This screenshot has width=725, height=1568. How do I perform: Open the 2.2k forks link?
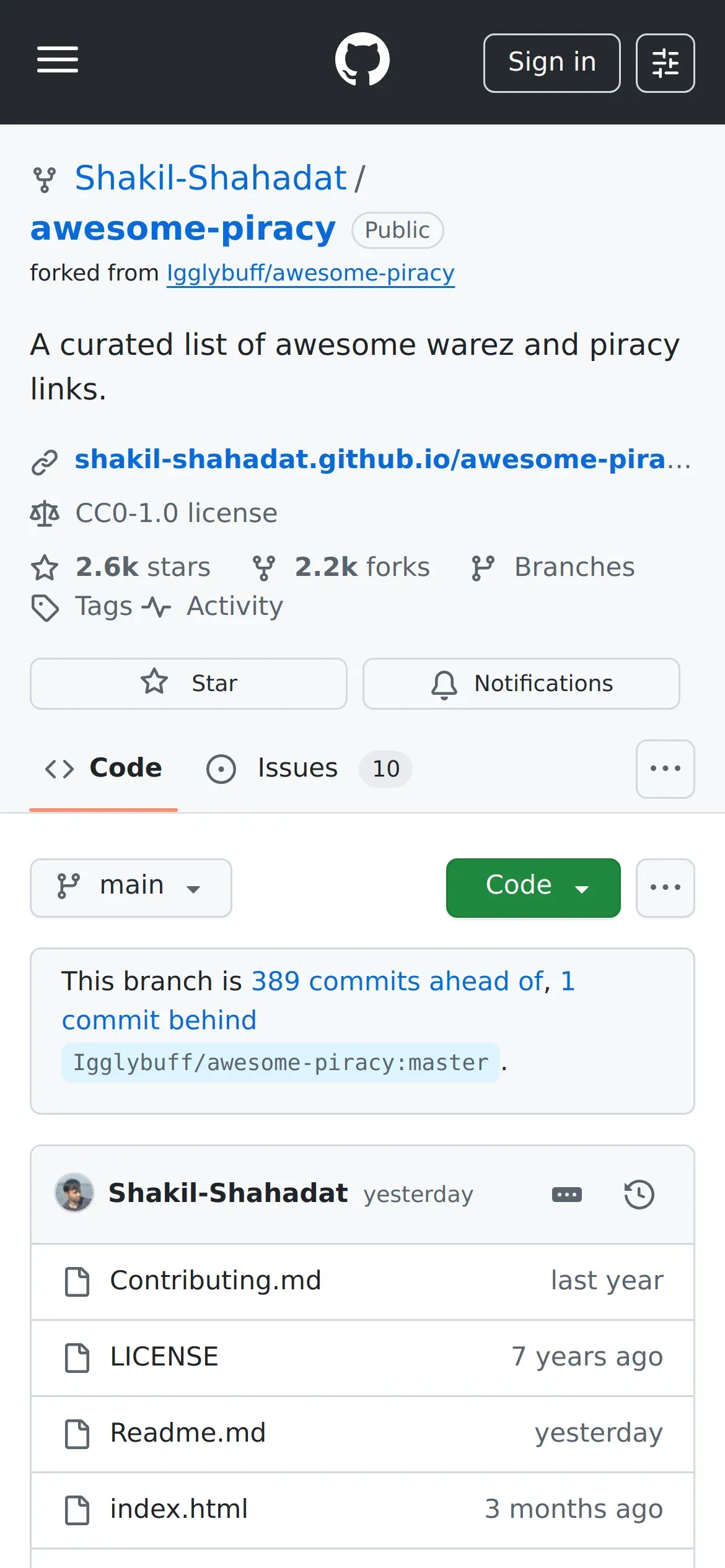pyautogui.click(x=341, y=567)
